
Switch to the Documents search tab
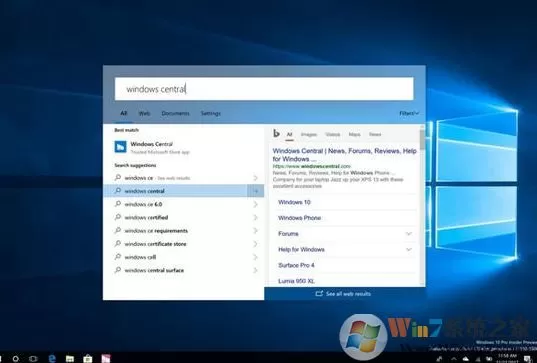point(175,113)
